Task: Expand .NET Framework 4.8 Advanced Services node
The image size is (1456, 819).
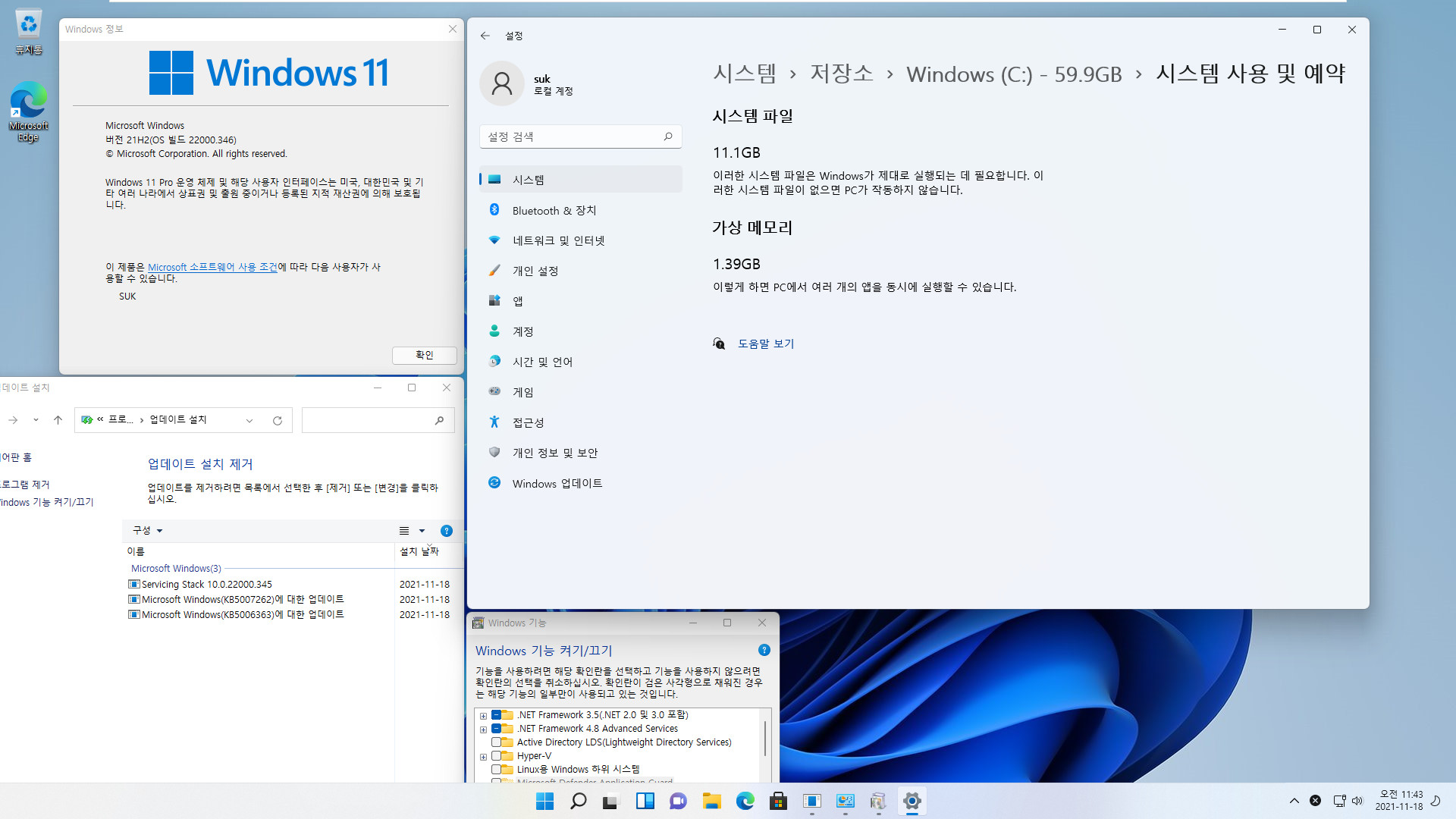Action: click(x=483, y=730)
